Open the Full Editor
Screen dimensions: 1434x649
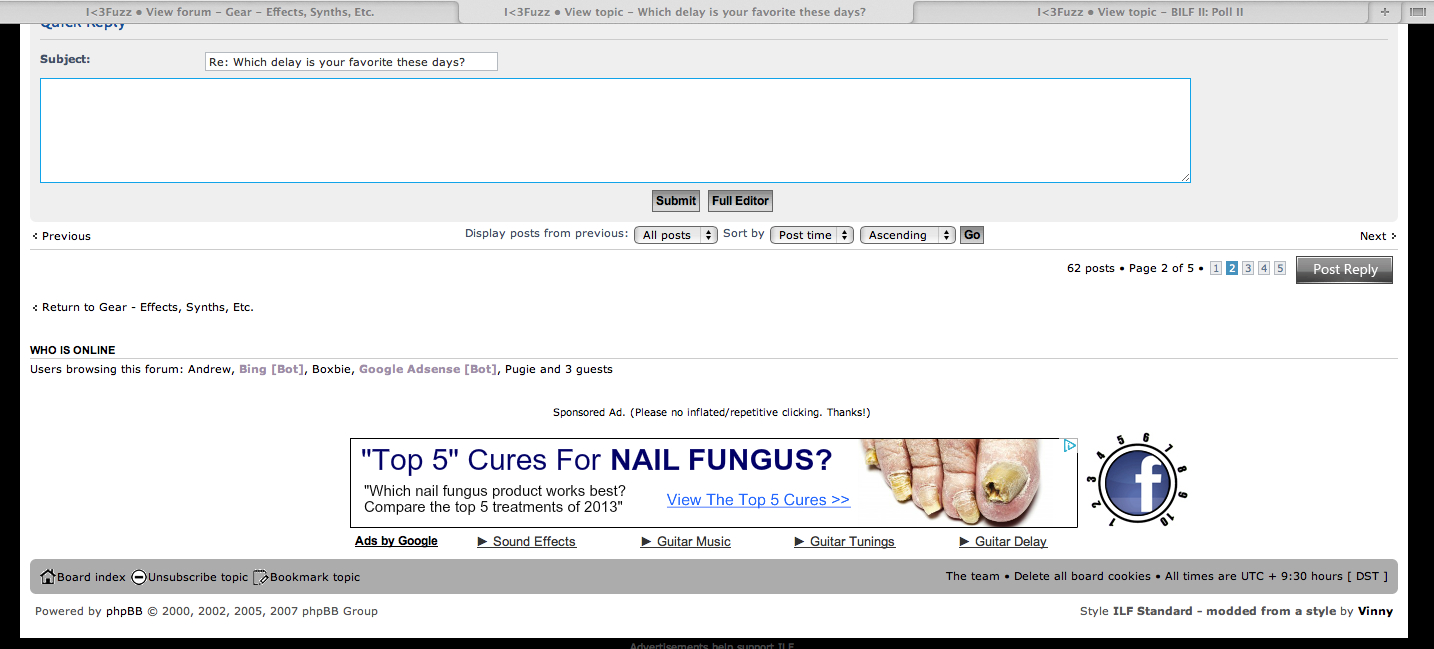coord(740,201)
